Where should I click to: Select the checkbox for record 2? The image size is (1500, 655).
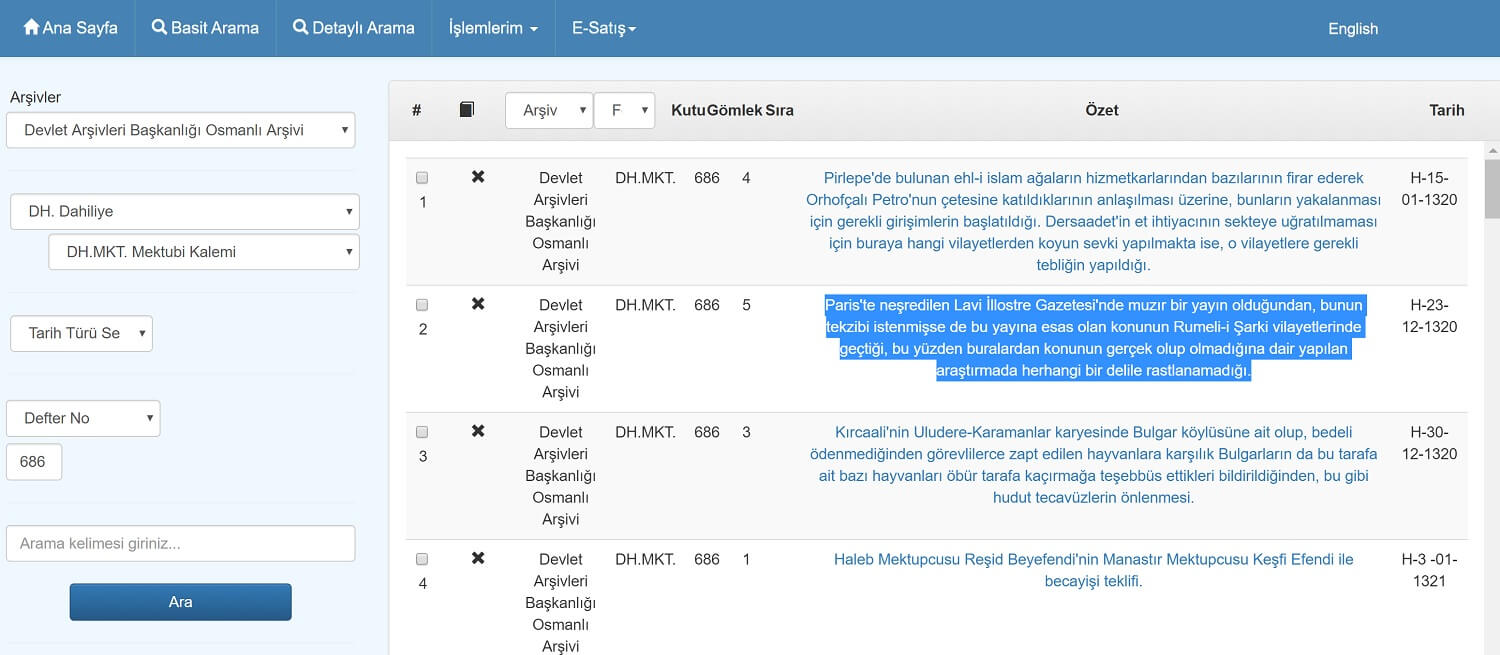point(422,305)
